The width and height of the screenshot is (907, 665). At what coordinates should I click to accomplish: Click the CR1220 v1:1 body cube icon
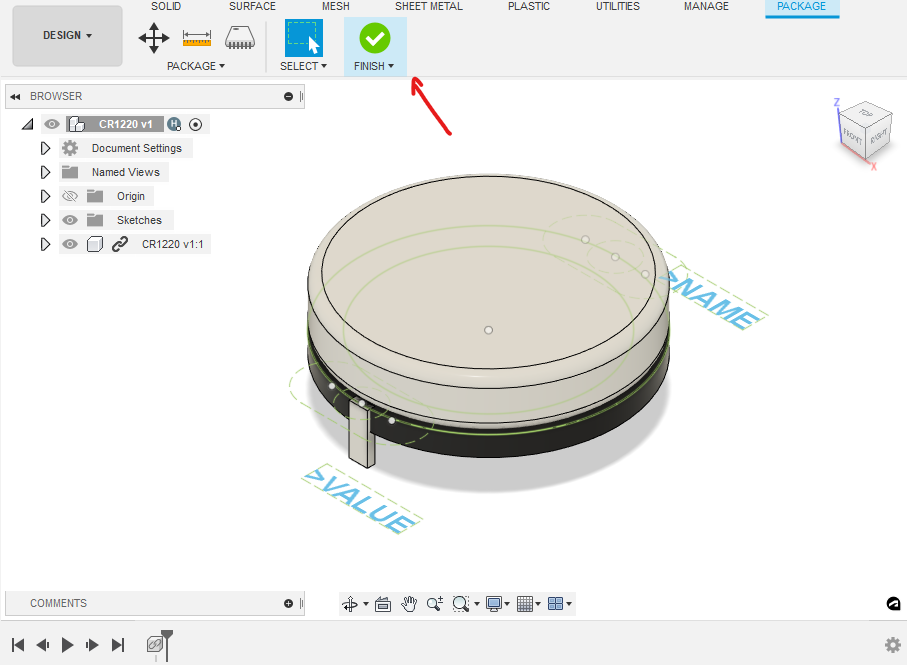click(95, 245)
